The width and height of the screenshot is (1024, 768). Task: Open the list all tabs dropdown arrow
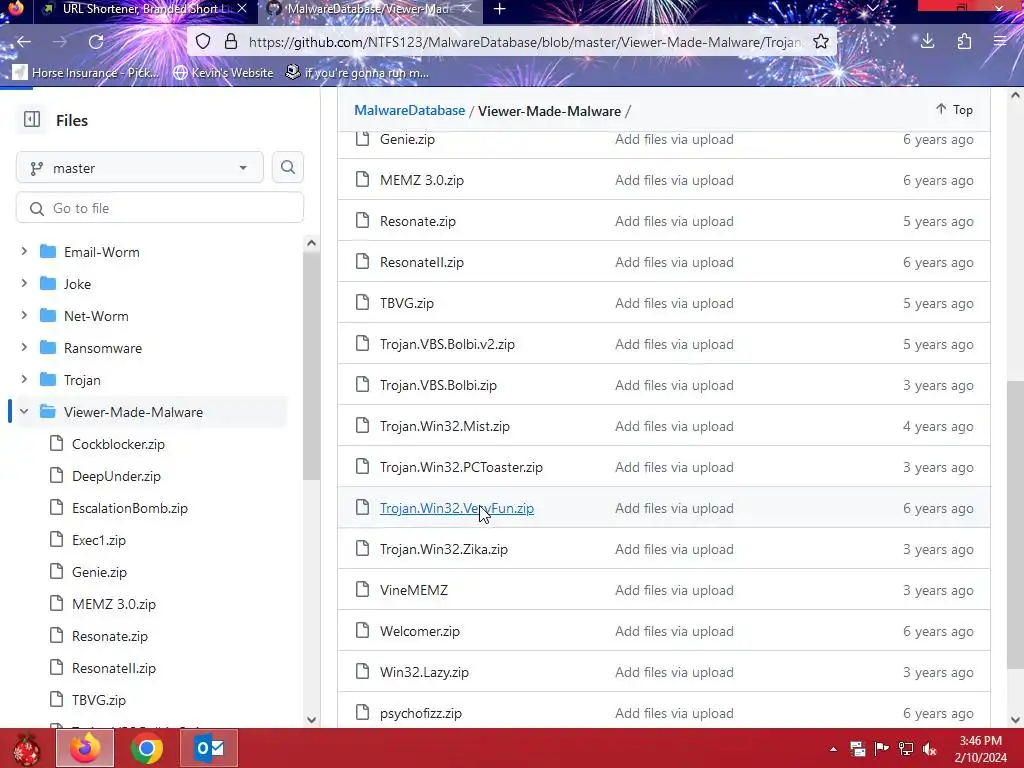pyautogui.click(x=872, y=8)
